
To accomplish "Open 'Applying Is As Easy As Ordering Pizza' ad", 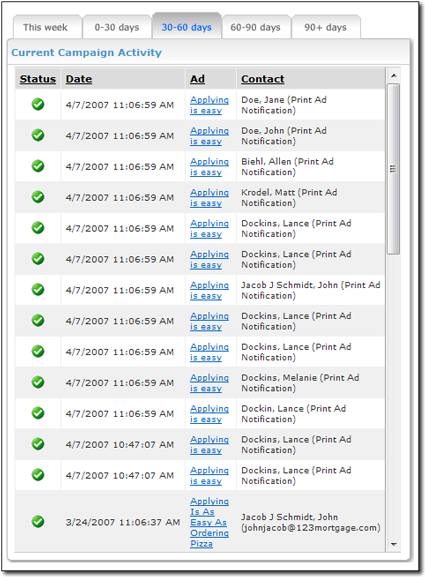I will coord(209,523).
